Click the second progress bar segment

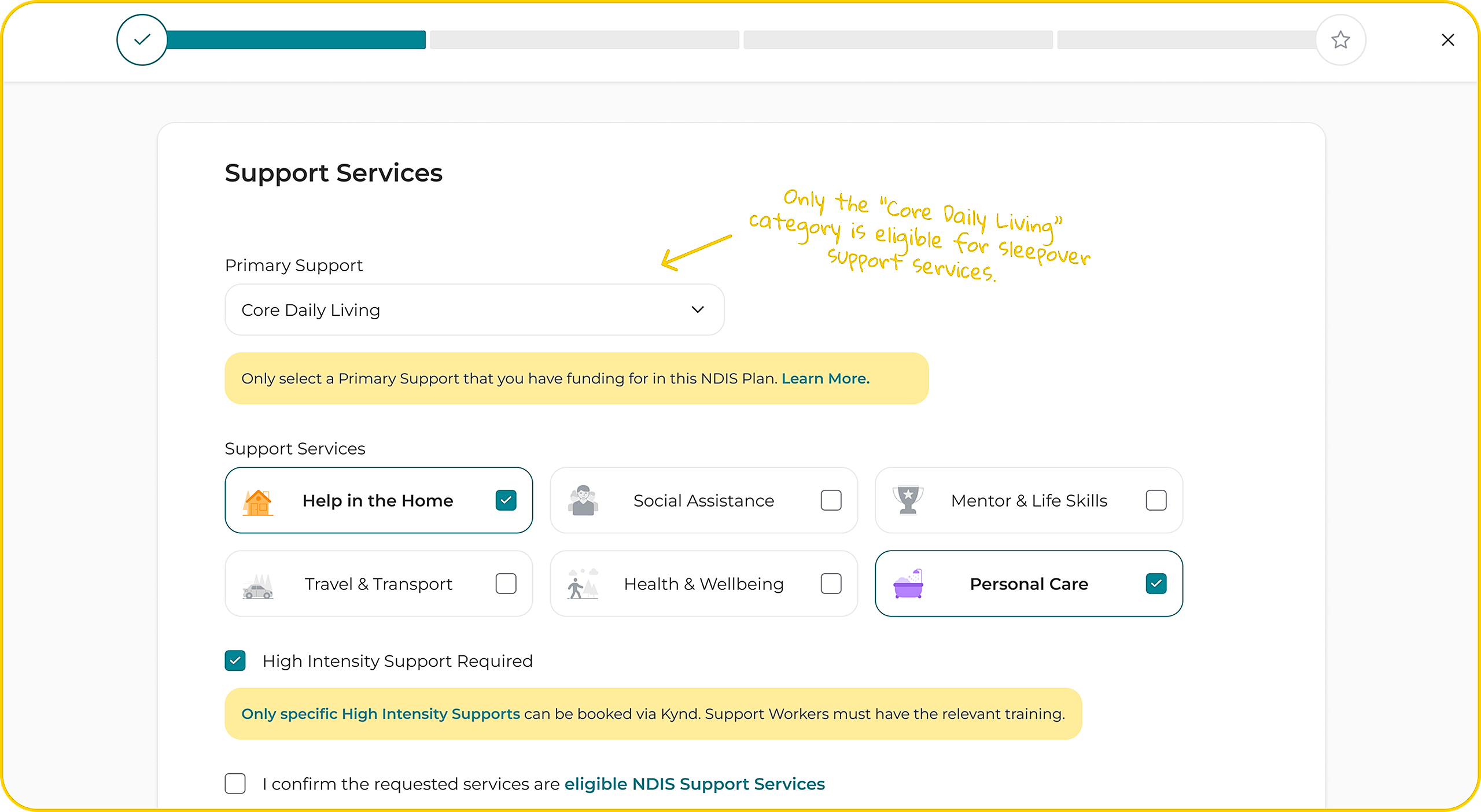[x=584, y=40]
